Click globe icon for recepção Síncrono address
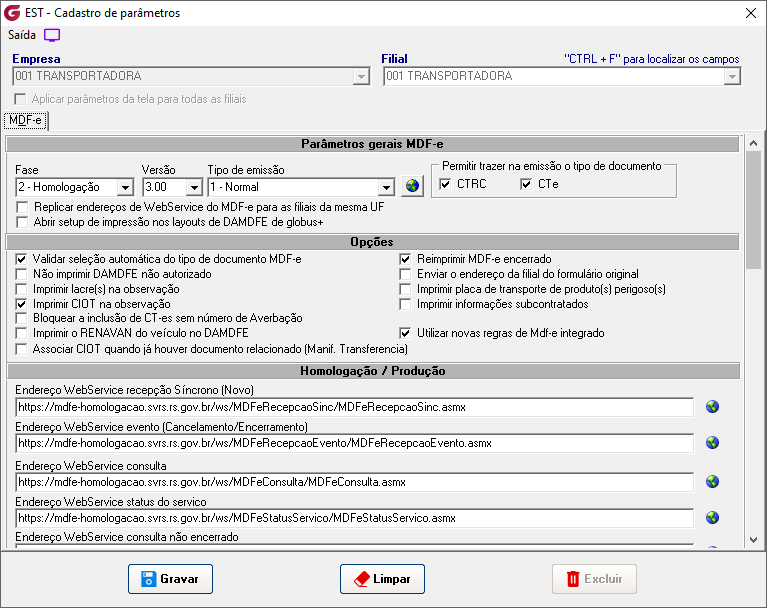This screenshot has width=767, height=608. [x=712, y=406]
